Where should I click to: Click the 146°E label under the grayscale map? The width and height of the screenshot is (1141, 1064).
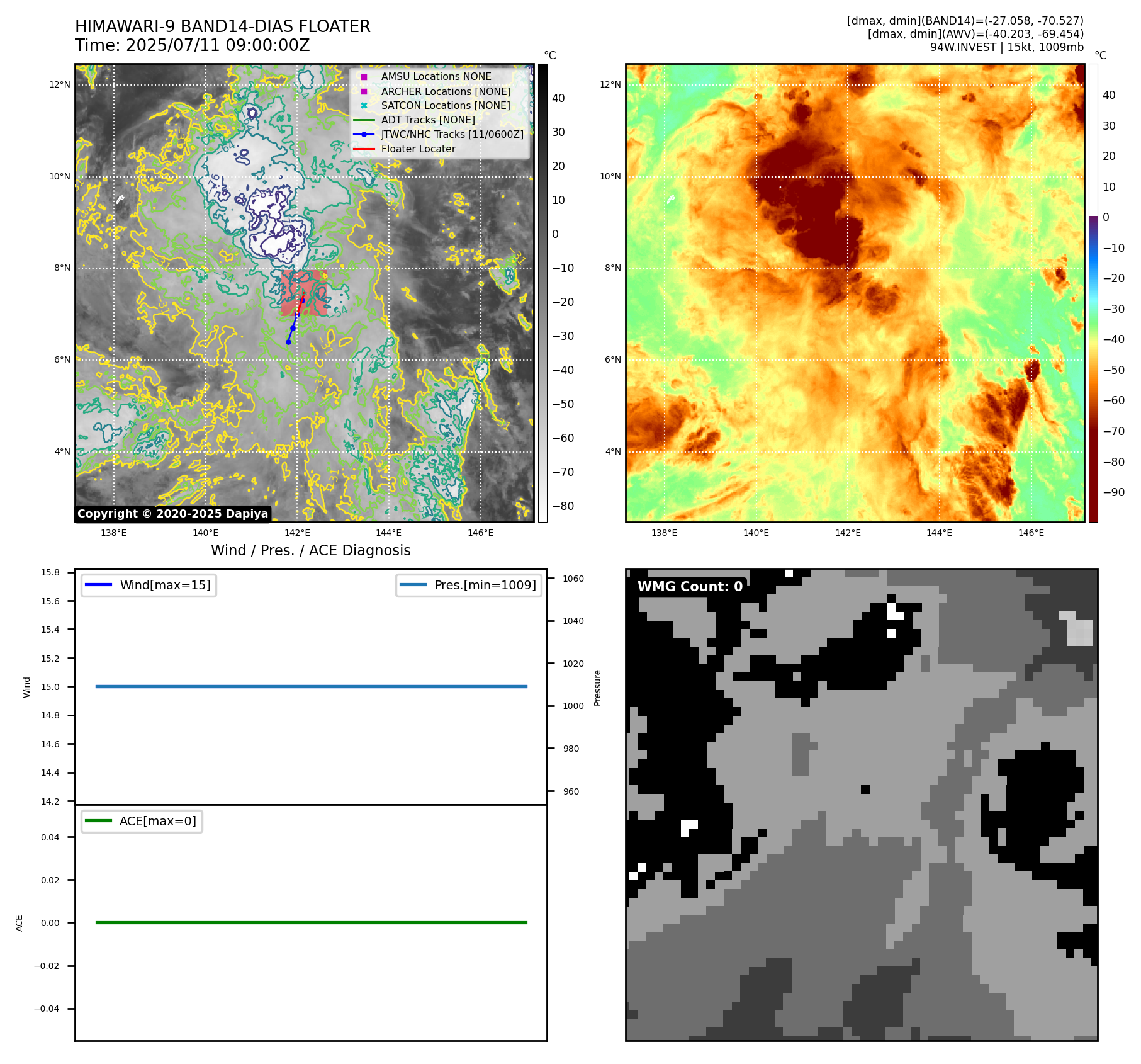click(481, 533)
